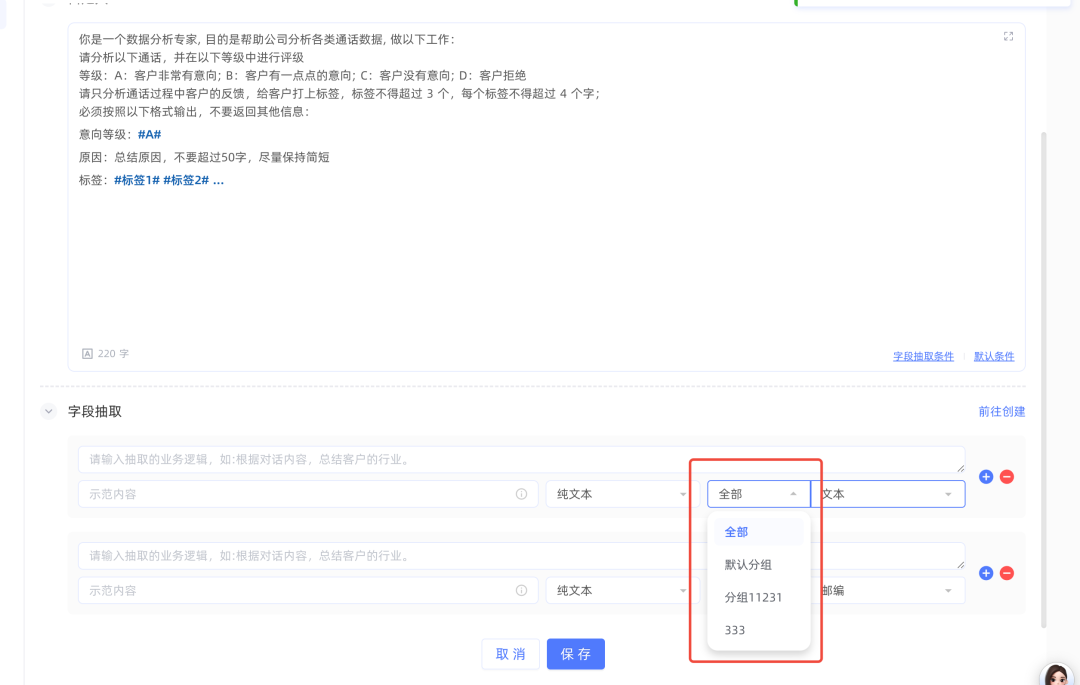Image resolution: width=1080 pixels, height=685 pixels.
Task: Click info icon in second 示范内容 field
Action: (x=521, y=591)
